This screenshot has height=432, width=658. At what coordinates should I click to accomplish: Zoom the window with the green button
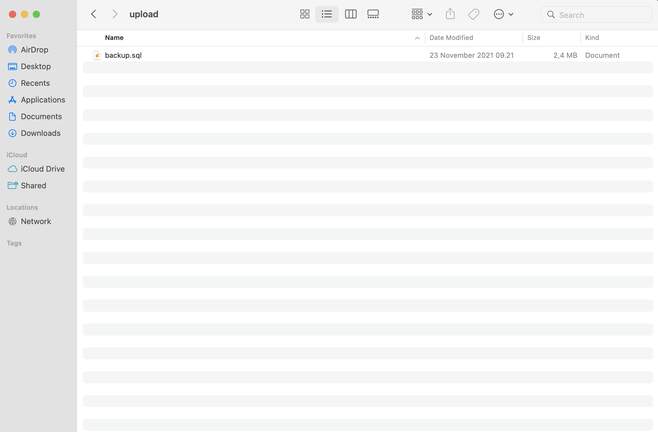pyautogui.click(x=37, y=14)
